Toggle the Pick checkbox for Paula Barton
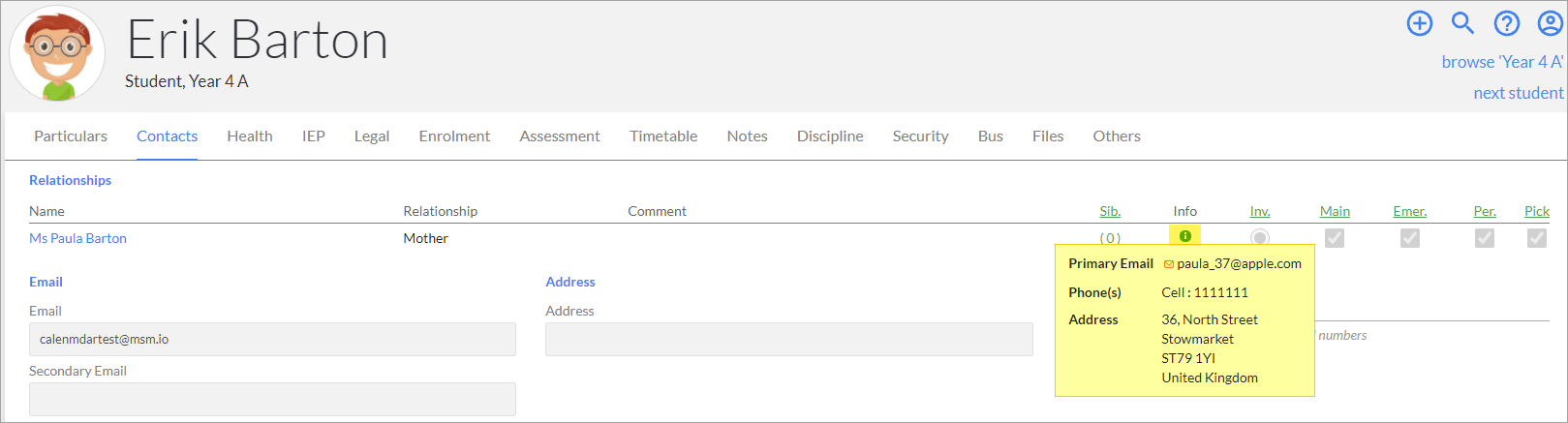Image resolution: width=1568 pixels, height=423 pixels. point(1537,237)
